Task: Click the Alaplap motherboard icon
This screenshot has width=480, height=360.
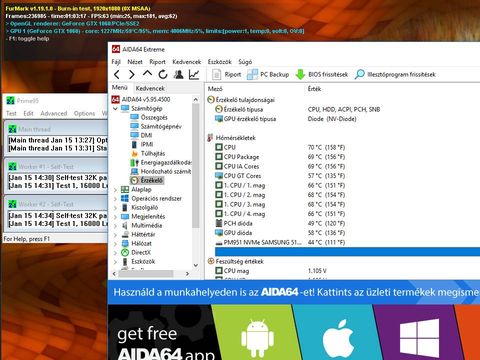Action: 125,189
